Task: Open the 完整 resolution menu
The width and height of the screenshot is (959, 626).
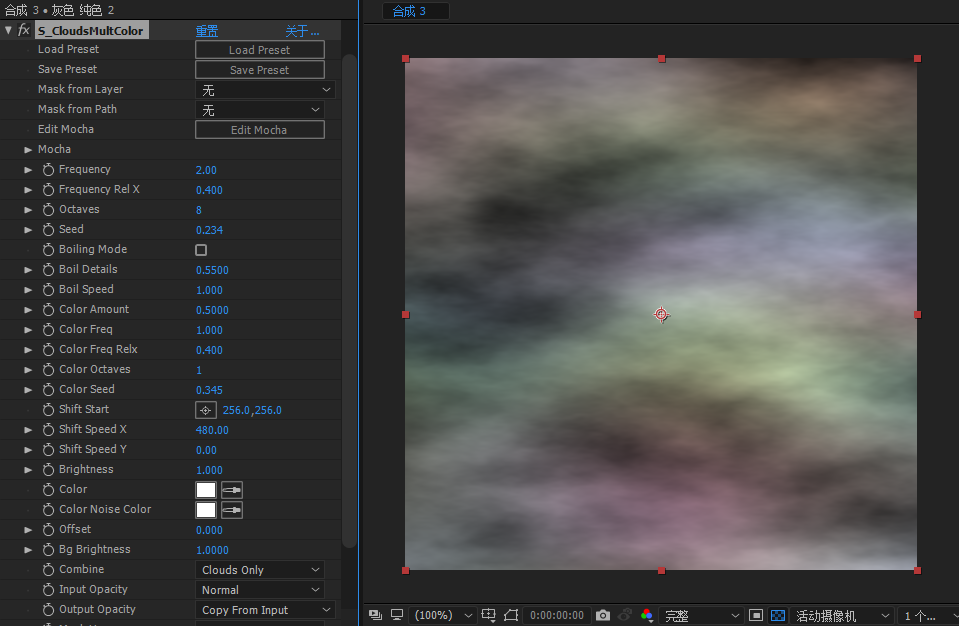Action: click(x=703, y=615)
